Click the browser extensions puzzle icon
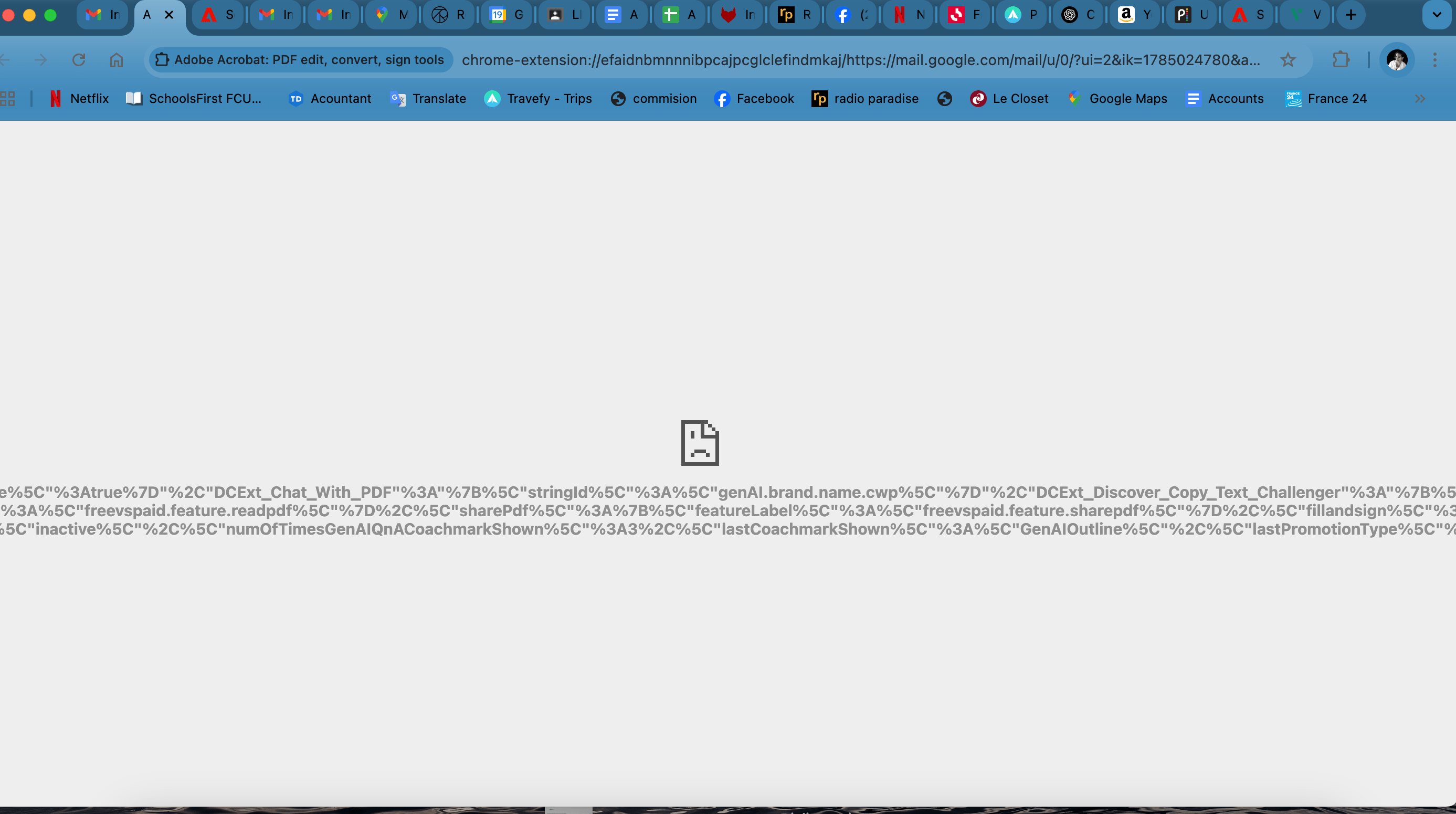This screenshot has height=814, width=1456. [1341, 60]
